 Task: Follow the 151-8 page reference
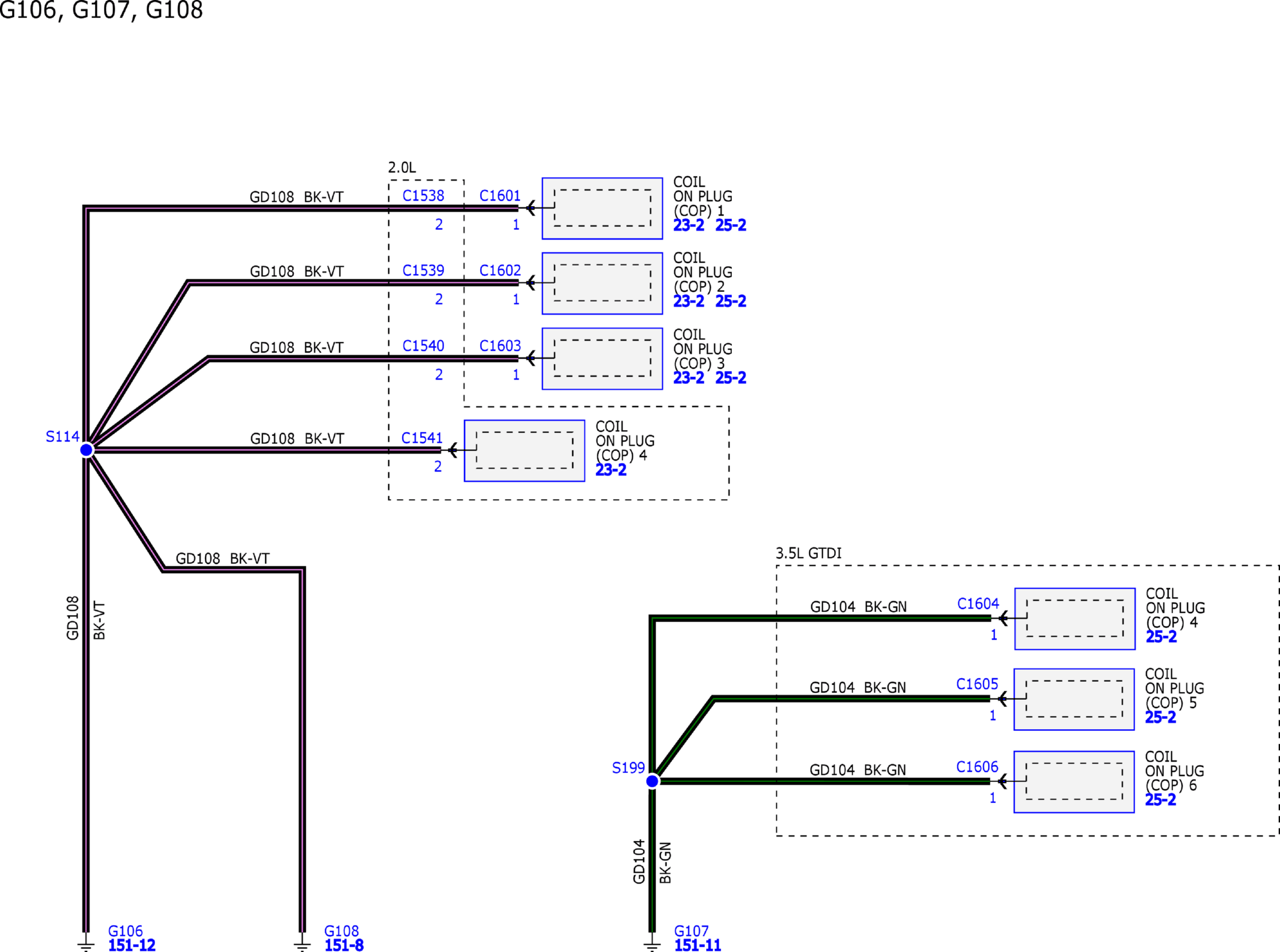click(x=344, y=945)
